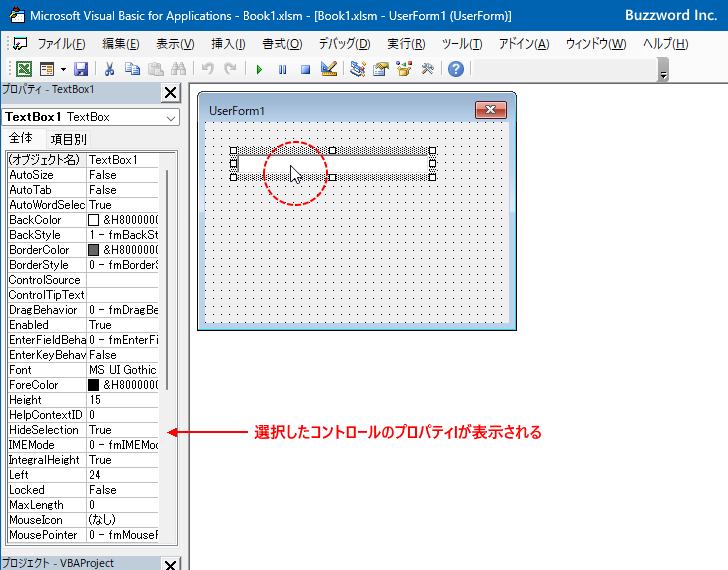Open Project Explorer icon
Viewport: 728px width, 570px height.
358,69
